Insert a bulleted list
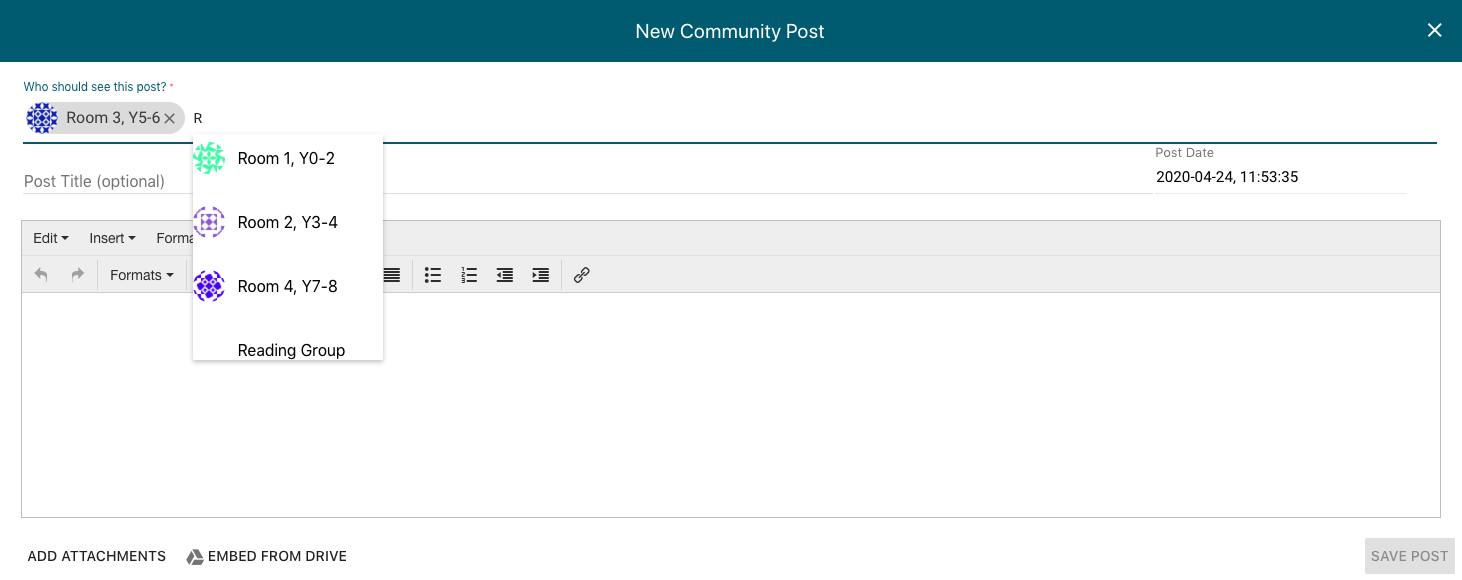This screenshot has height=580, width=1462. (433, 275)
